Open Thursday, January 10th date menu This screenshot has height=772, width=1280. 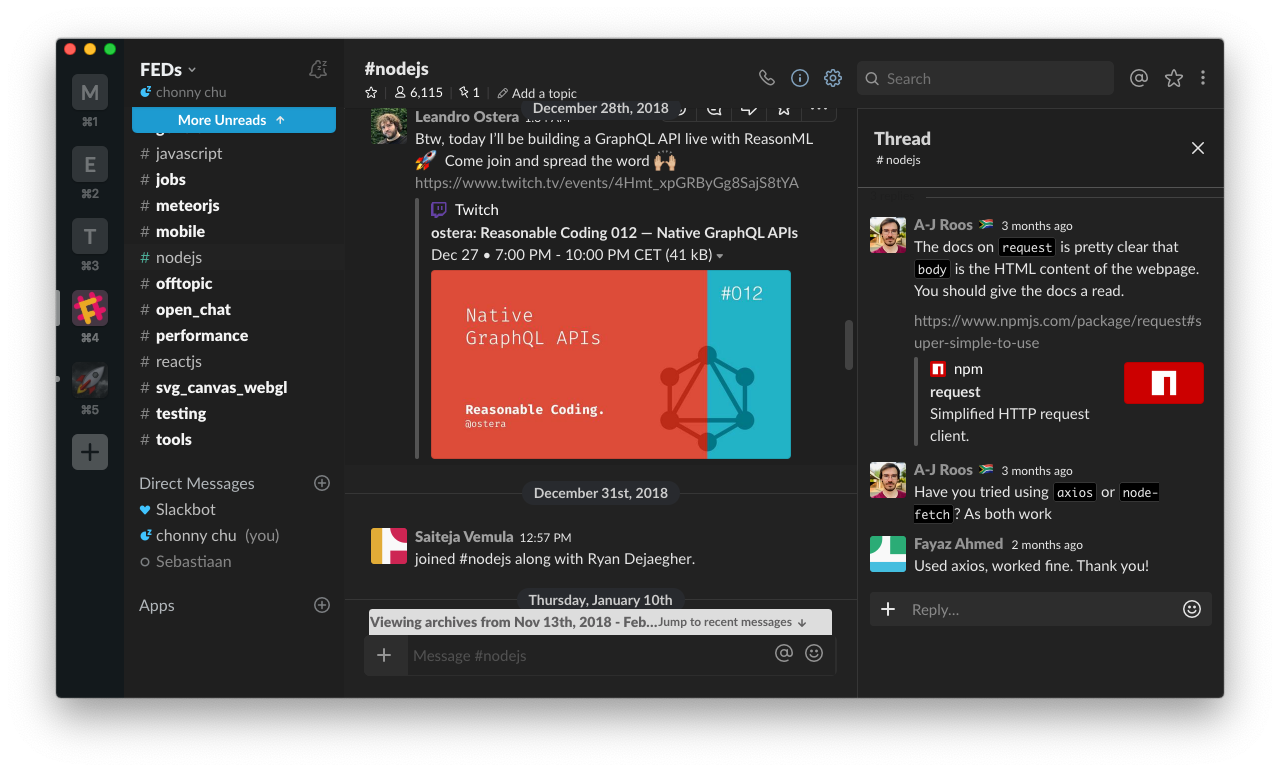click(x=601, y=599)
